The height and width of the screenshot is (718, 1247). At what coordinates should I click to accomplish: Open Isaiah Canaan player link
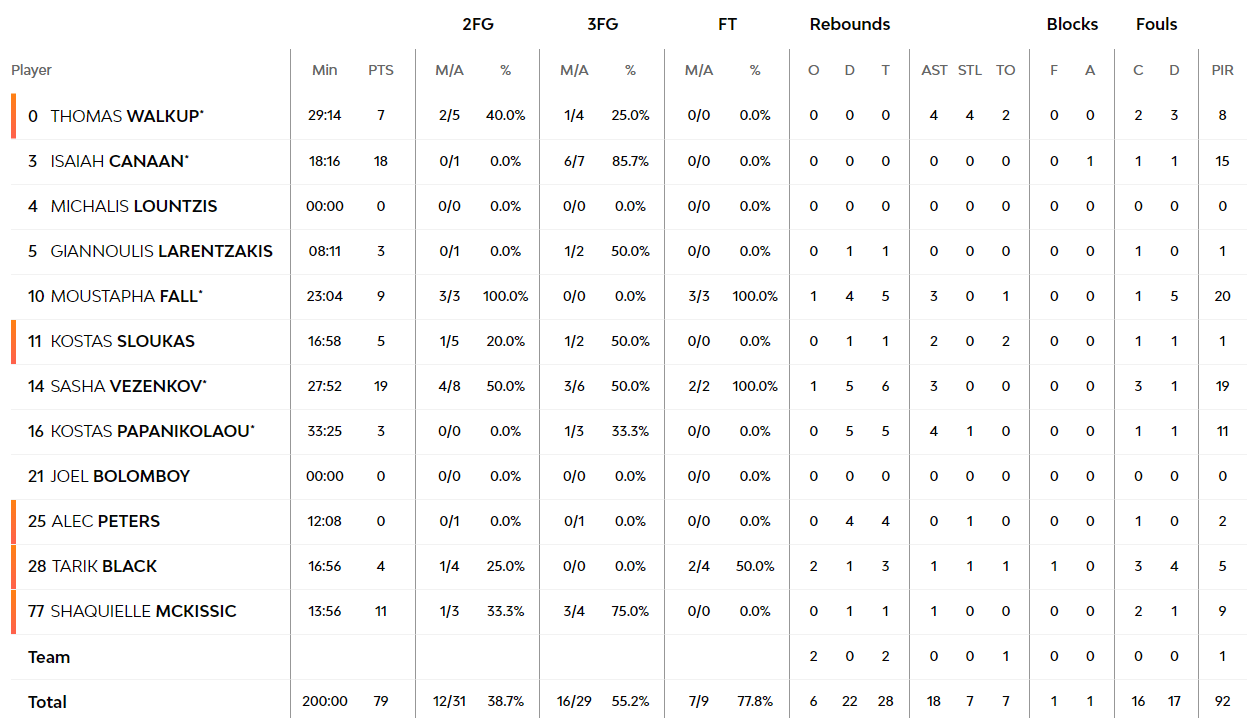click(119, 161)
